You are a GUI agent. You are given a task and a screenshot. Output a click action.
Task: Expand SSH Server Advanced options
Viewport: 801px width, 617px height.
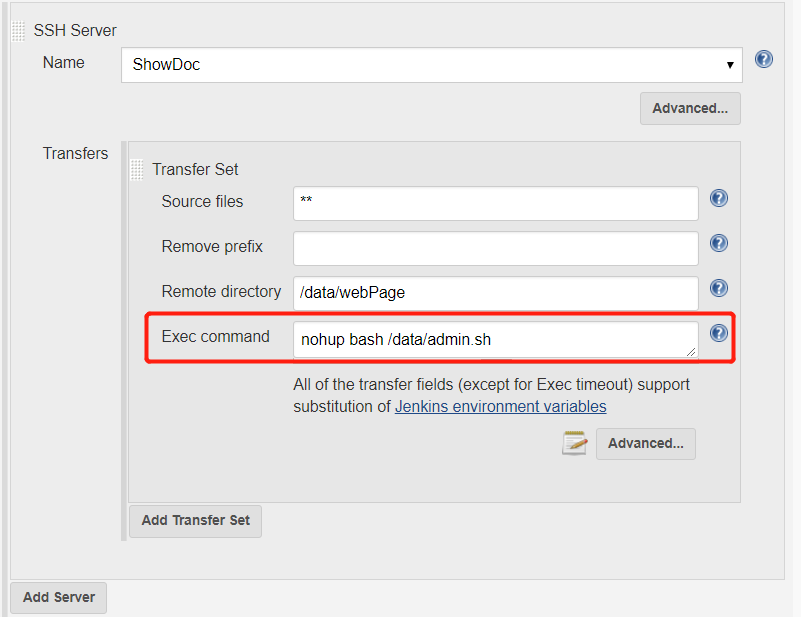click(690, 108)
